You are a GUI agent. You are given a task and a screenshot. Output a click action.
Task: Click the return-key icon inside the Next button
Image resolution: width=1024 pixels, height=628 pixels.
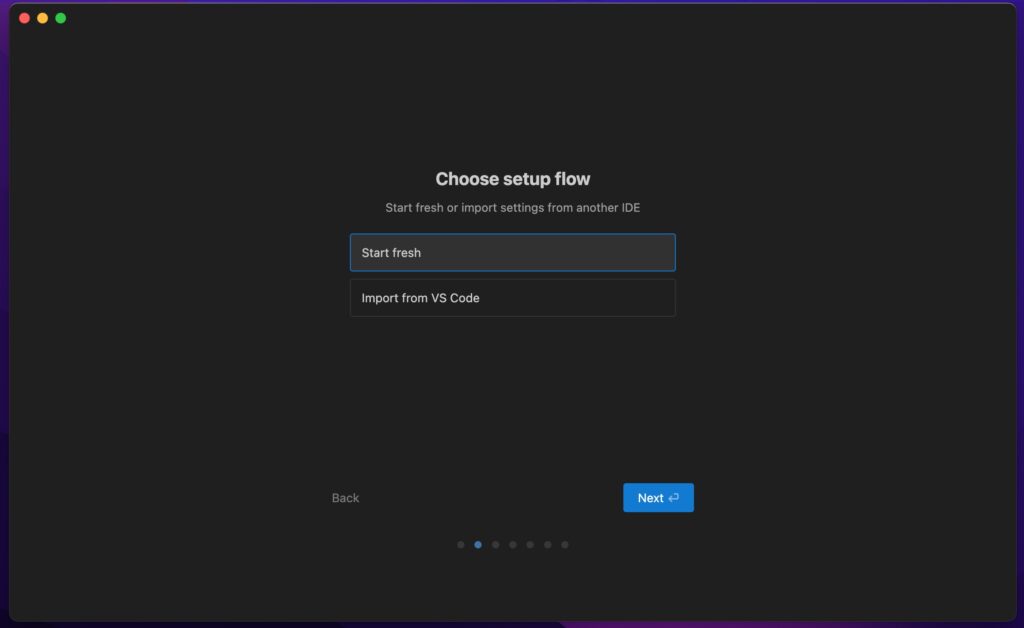pos(674,498)
